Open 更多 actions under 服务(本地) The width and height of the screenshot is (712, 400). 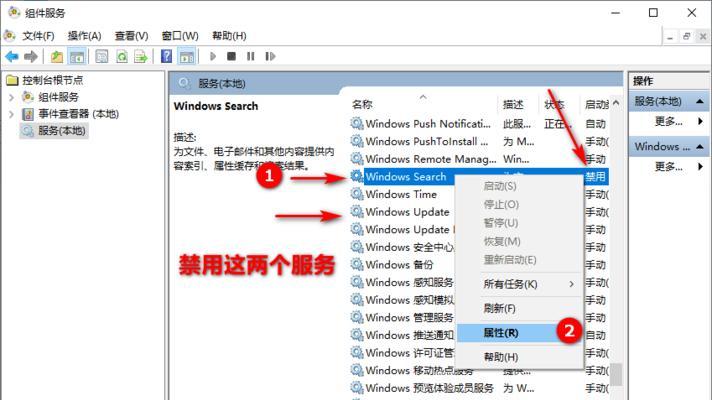point(668,122)
